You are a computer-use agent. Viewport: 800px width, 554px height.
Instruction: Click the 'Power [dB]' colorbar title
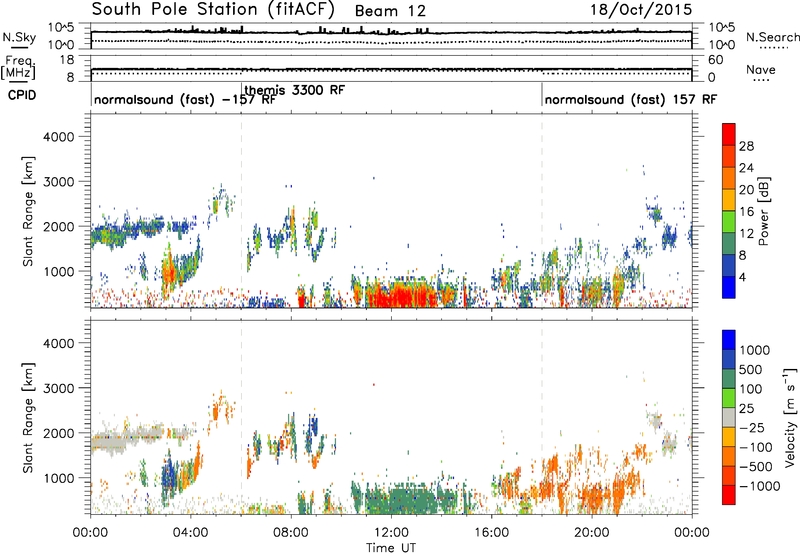tap(763, 211)
